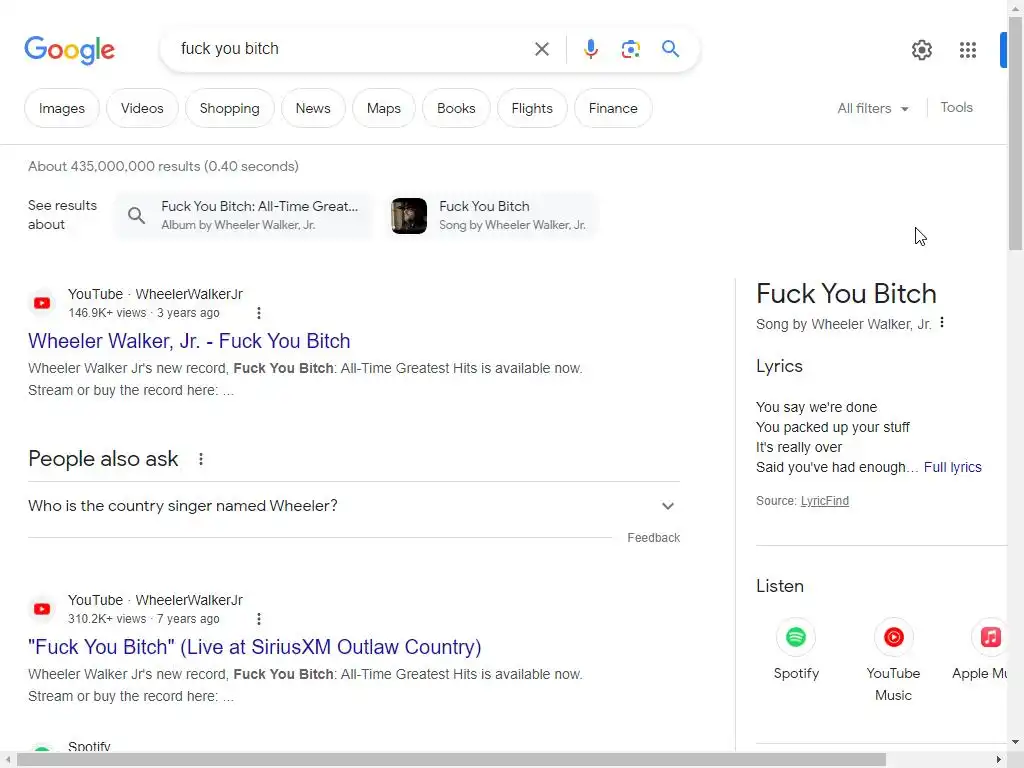
Task: Switch to the News tab
Action: 313,108
